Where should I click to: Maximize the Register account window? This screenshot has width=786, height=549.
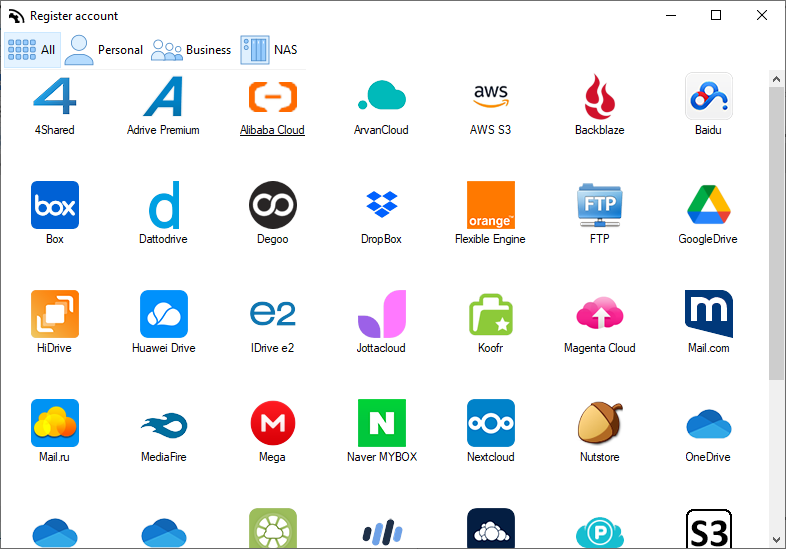716,16
